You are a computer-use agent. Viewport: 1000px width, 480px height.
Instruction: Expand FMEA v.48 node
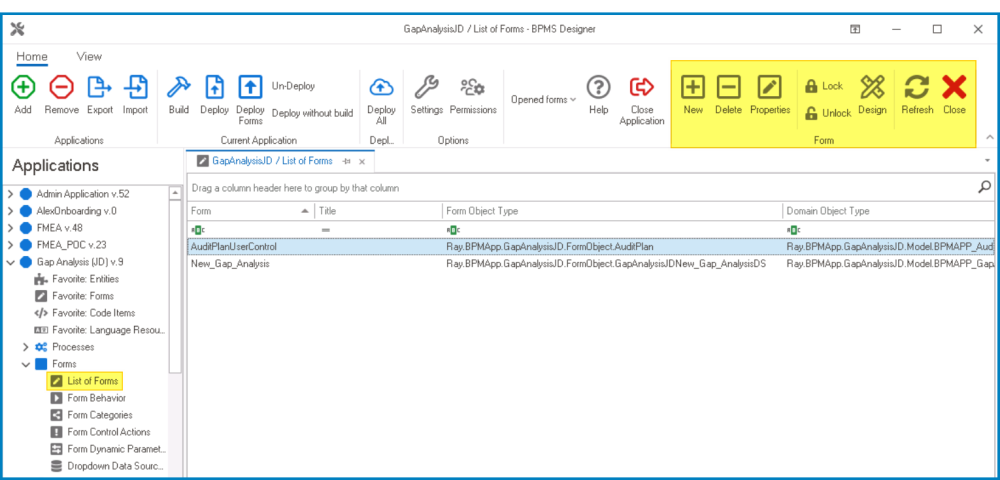click(x=10, y=228)
